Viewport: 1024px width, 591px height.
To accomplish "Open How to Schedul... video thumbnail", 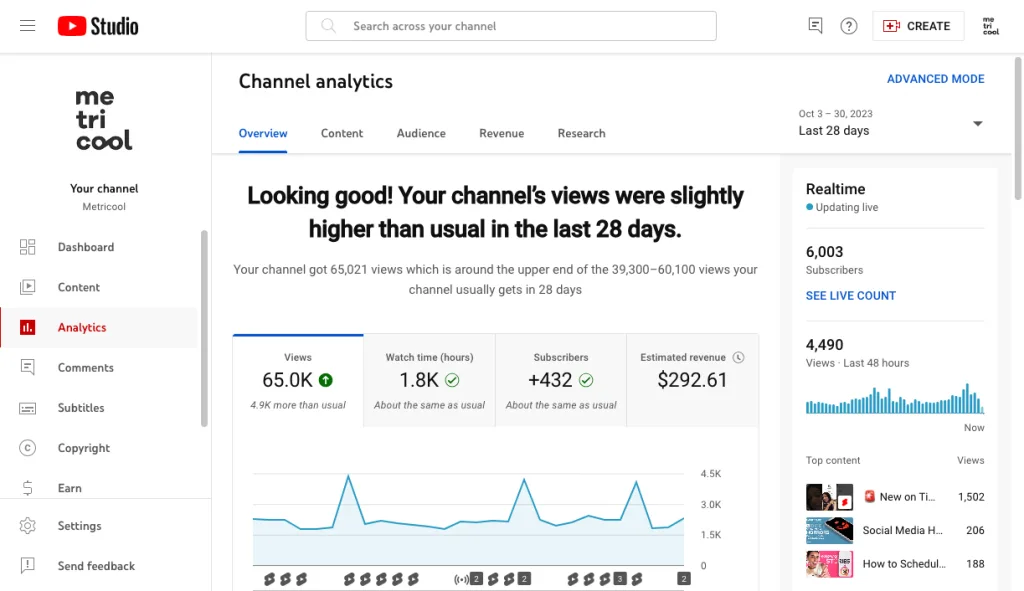I will coord(829,564).
